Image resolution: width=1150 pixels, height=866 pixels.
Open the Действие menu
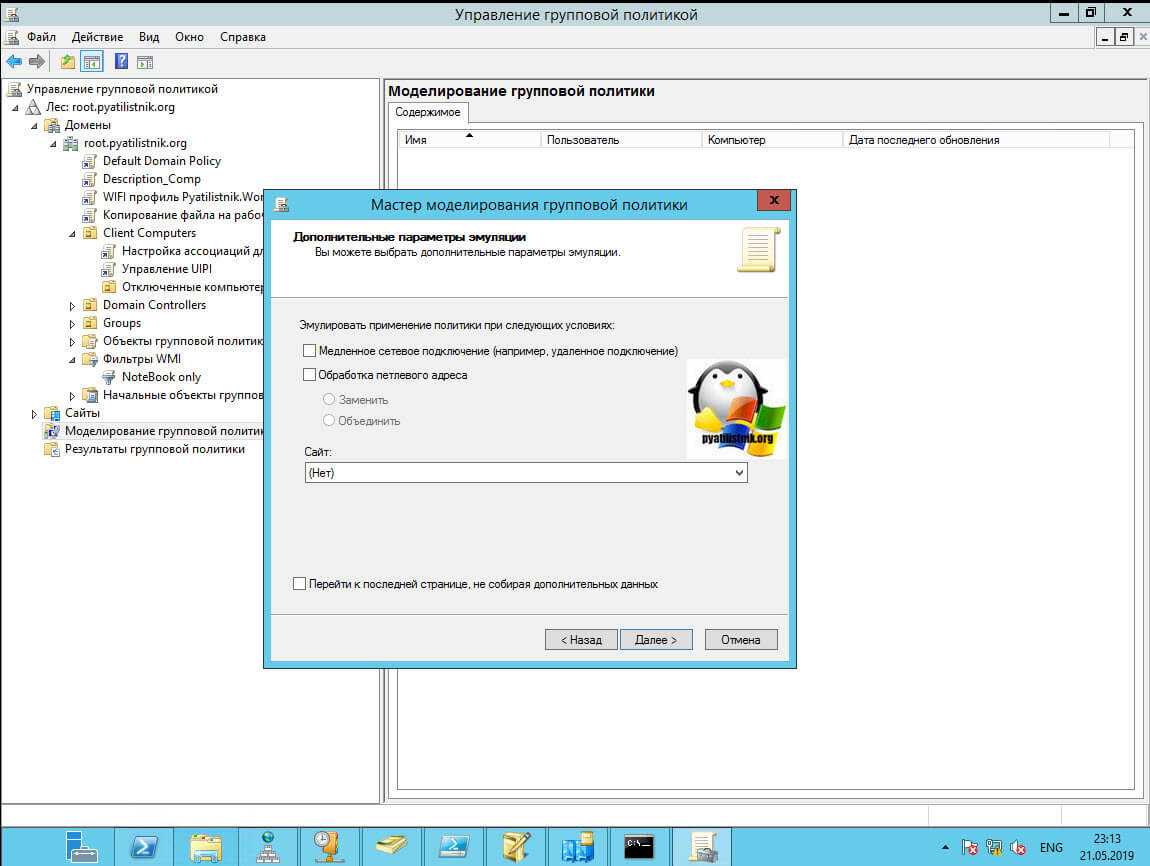point(97,37)
